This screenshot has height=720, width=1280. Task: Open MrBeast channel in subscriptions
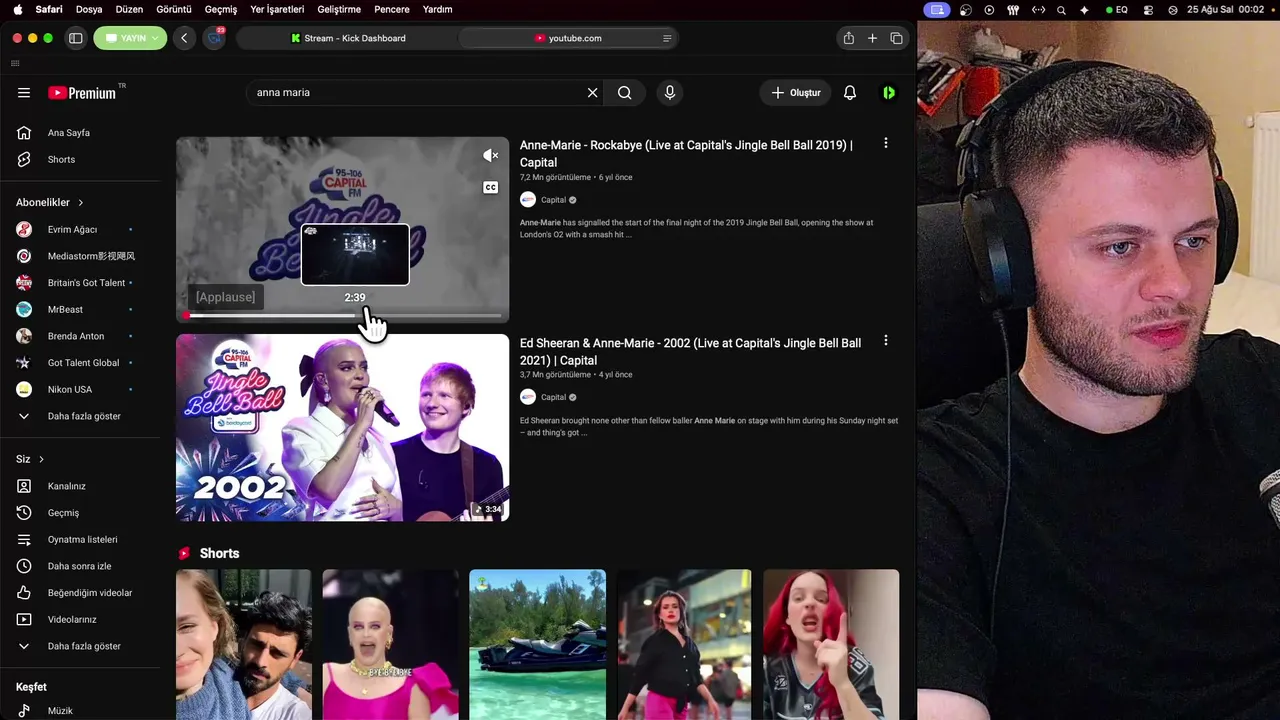tap(80, 310)
